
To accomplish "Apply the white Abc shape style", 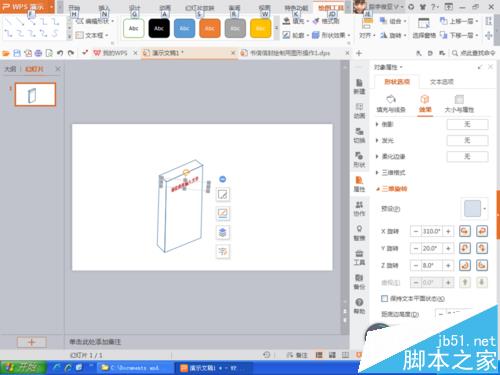I will pos(134,28).
